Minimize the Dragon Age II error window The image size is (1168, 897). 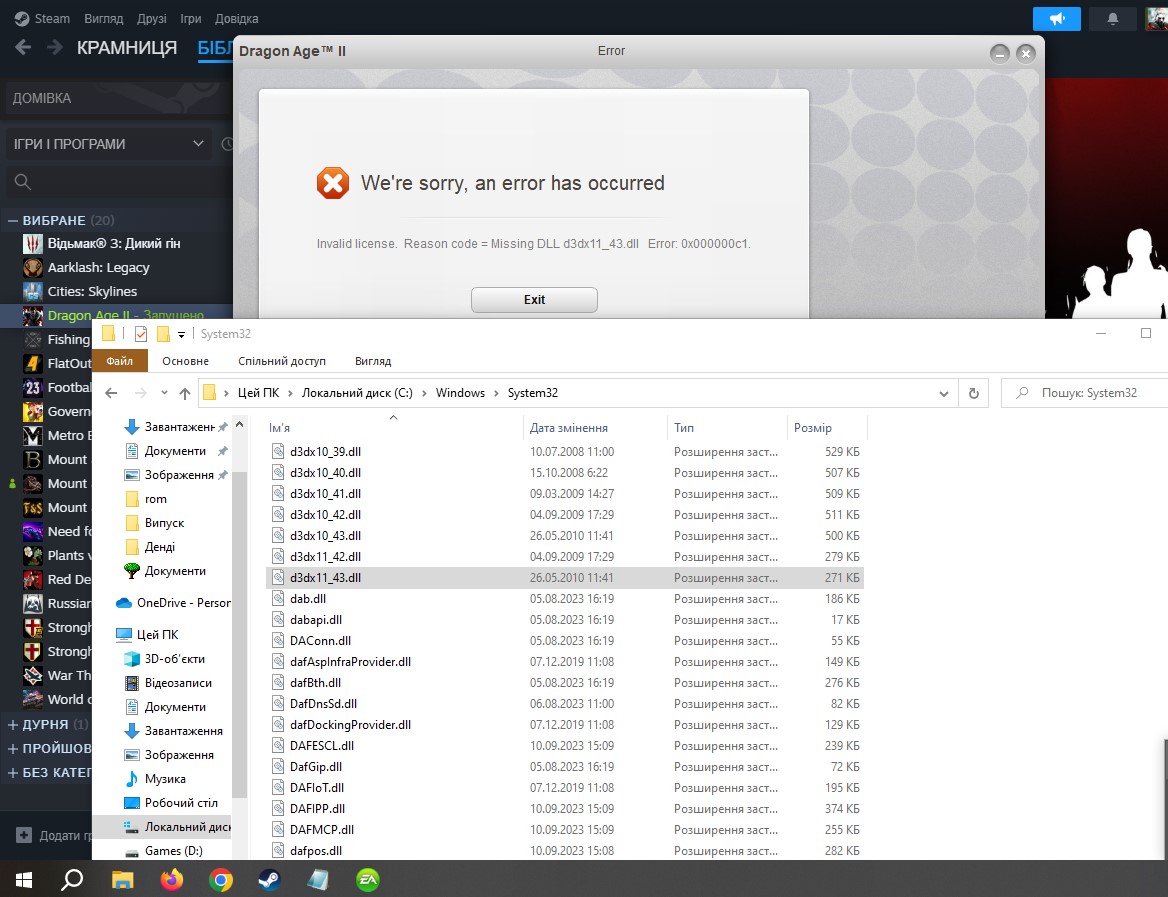click(x=1000, y=54)
